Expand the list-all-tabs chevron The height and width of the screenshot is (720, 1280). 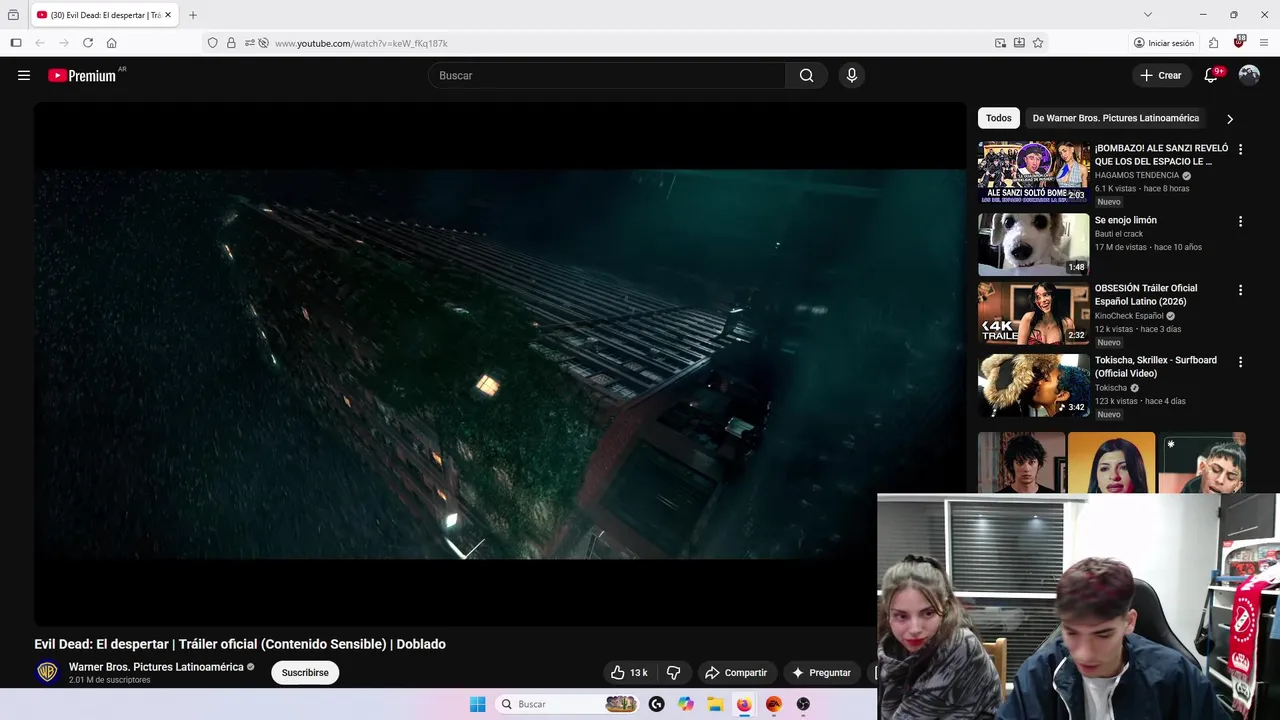click(1148, 15)
